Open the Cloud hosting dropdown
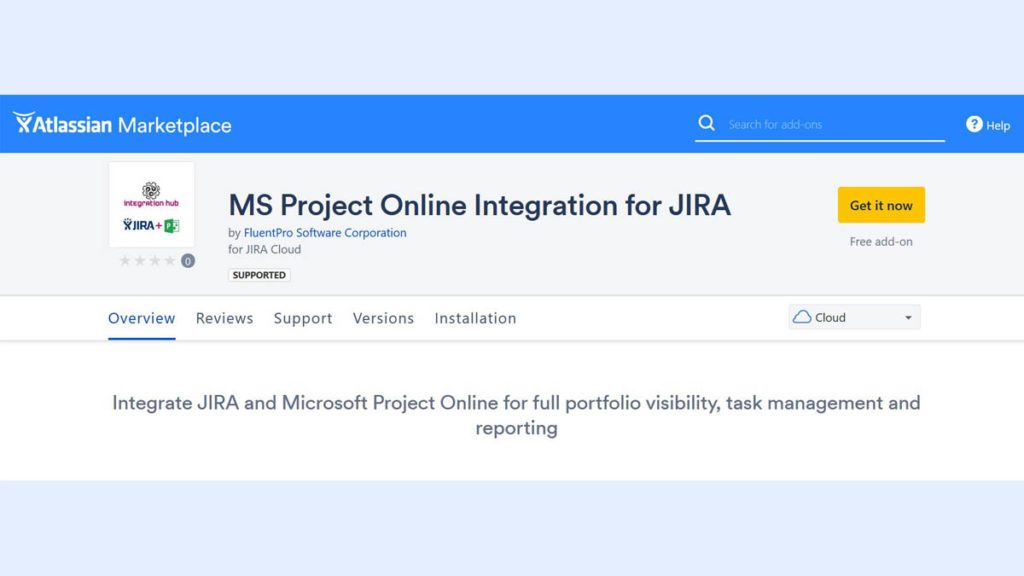 pos(854,318)
